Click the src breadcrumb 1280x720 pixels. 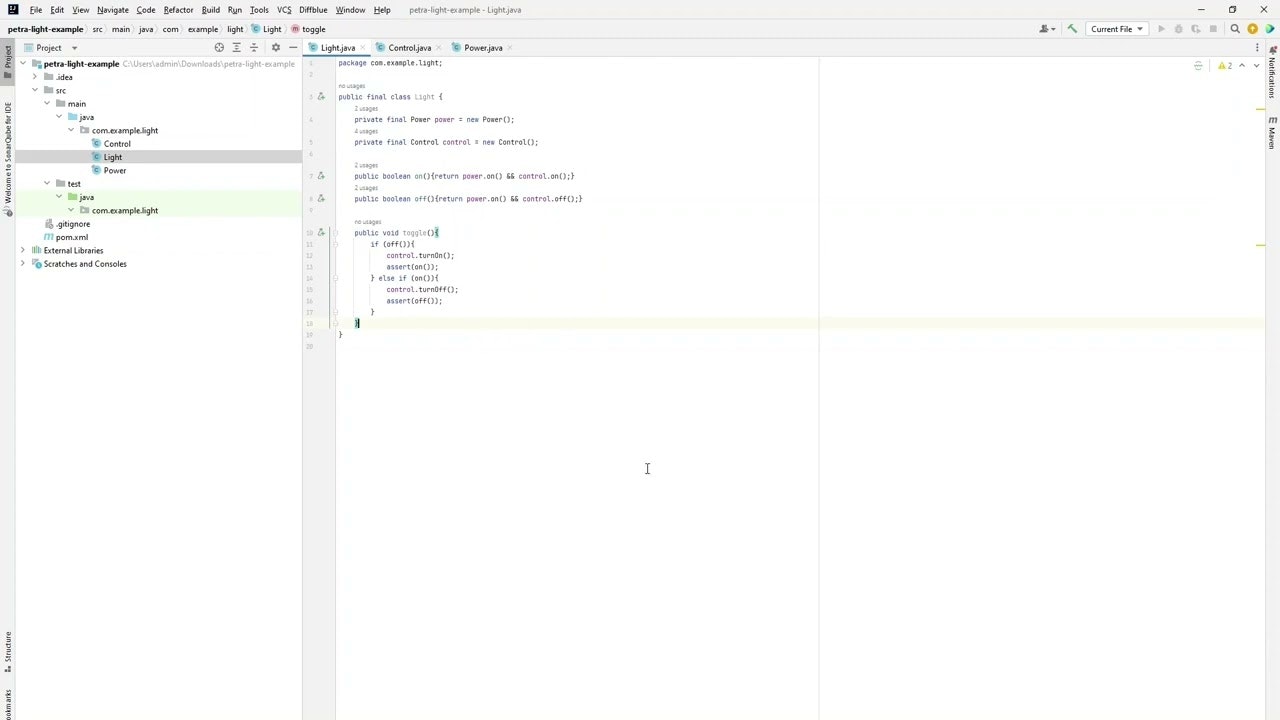tap(98, 29)
